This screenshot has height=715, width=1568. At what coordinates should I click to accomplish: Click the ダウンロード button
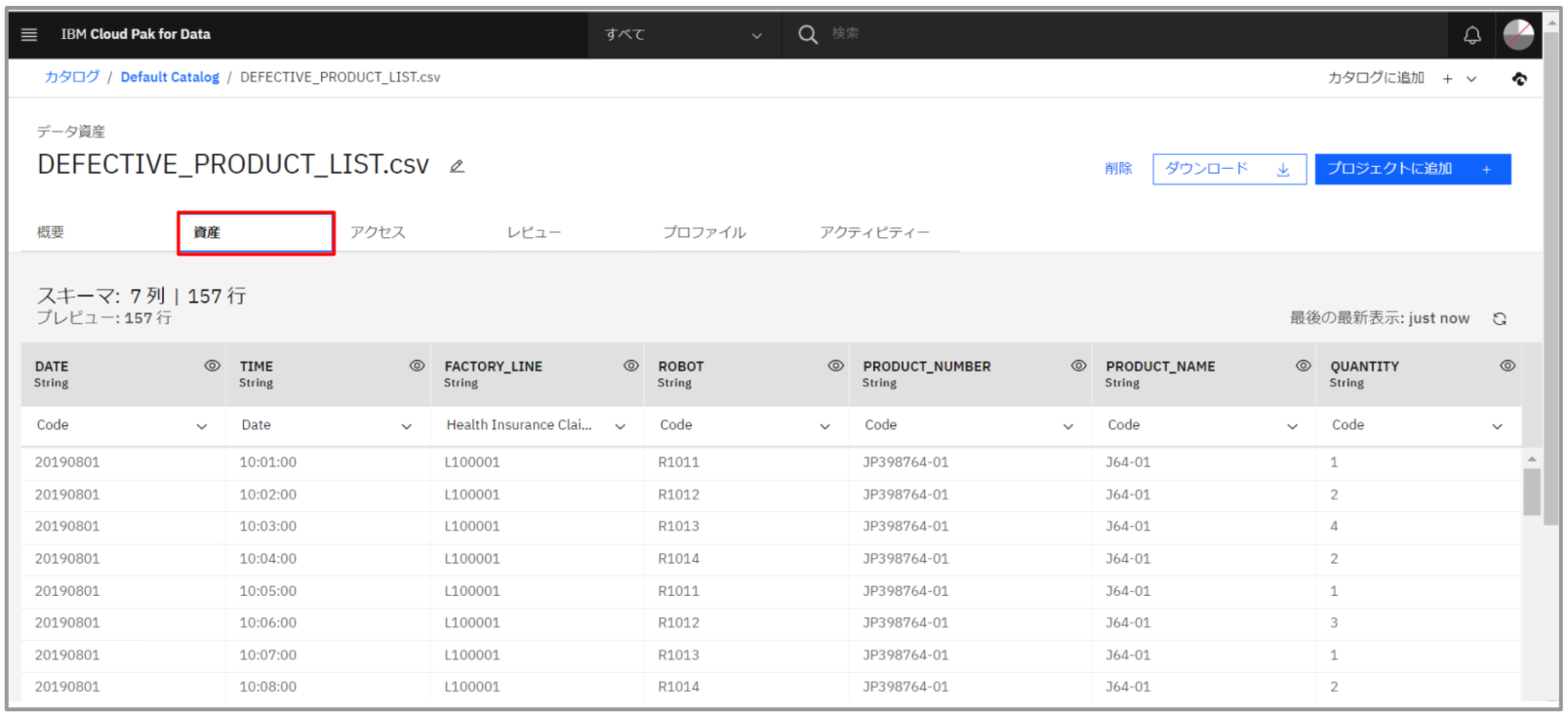pyautogui.click(x=1229, y=169)
